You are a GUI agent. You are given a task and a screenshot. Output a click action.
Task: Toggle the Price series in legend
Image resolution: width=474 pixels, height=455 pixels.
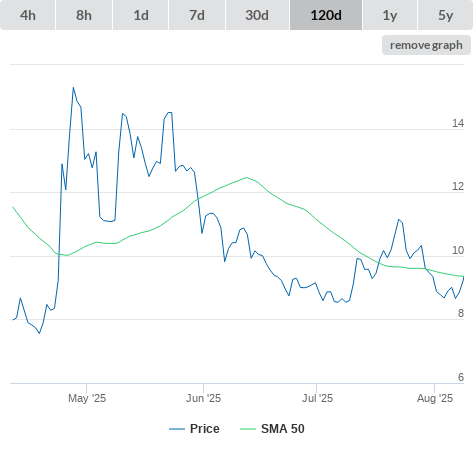(x=205, y=429)
